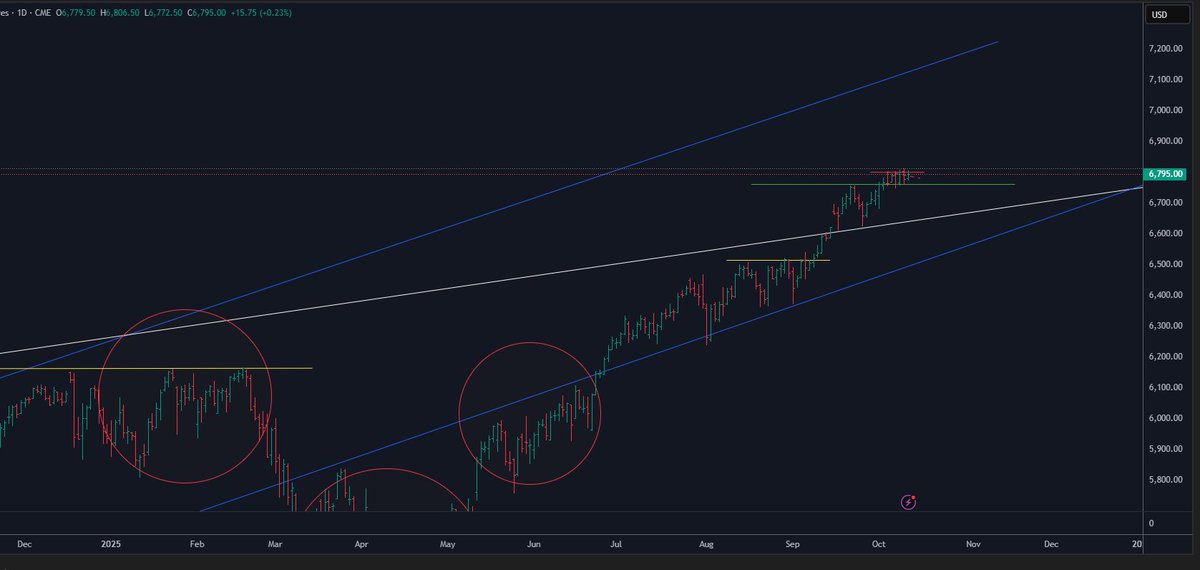Click the 6,500.00 price axis label
This screenshot has width=1200, height=570.
click(x=1166, y=264)
